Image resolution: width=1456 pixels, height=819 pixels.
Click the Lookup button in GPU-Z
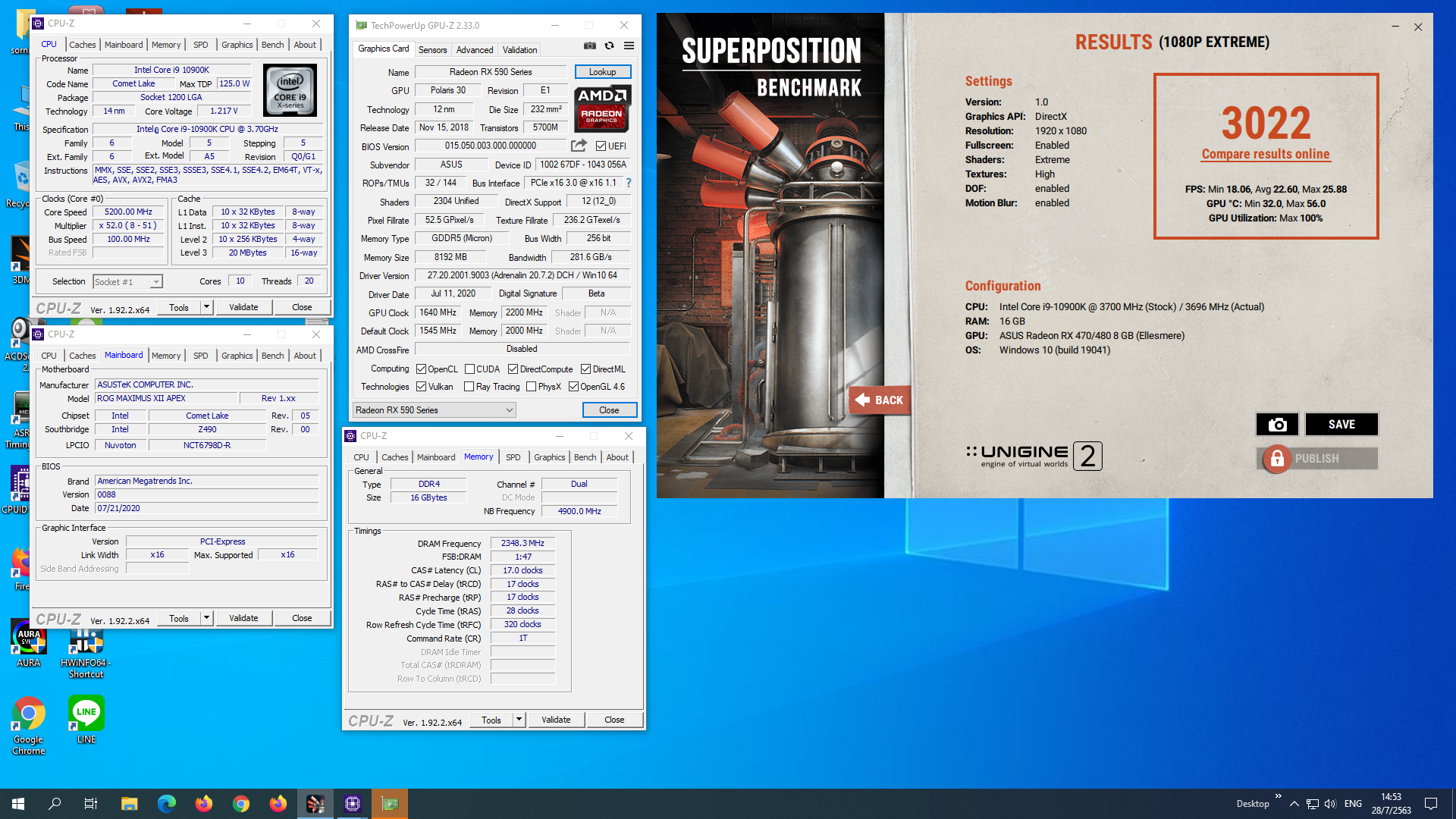click(603, 72)
